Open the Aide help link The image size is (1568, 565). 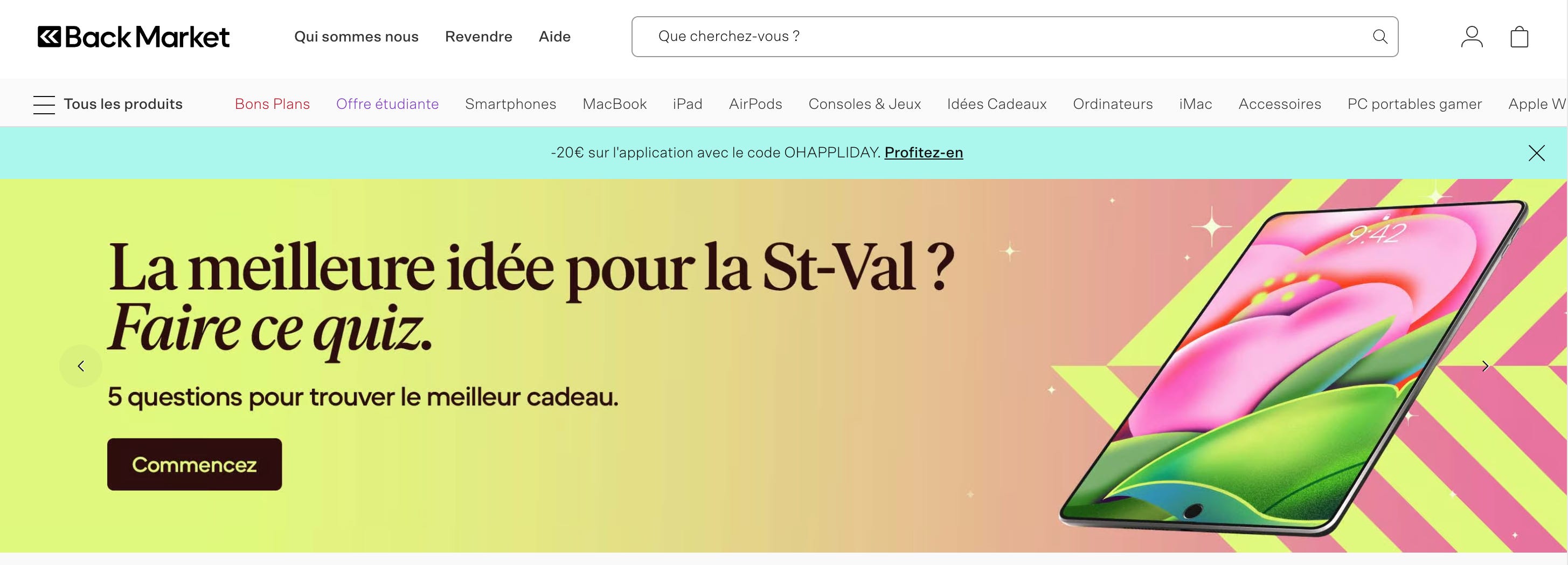click(554, 37)
